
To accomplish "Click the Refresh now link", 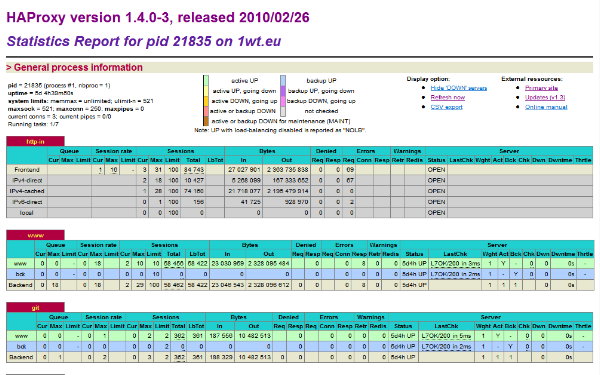I will (x=448, y=98).
